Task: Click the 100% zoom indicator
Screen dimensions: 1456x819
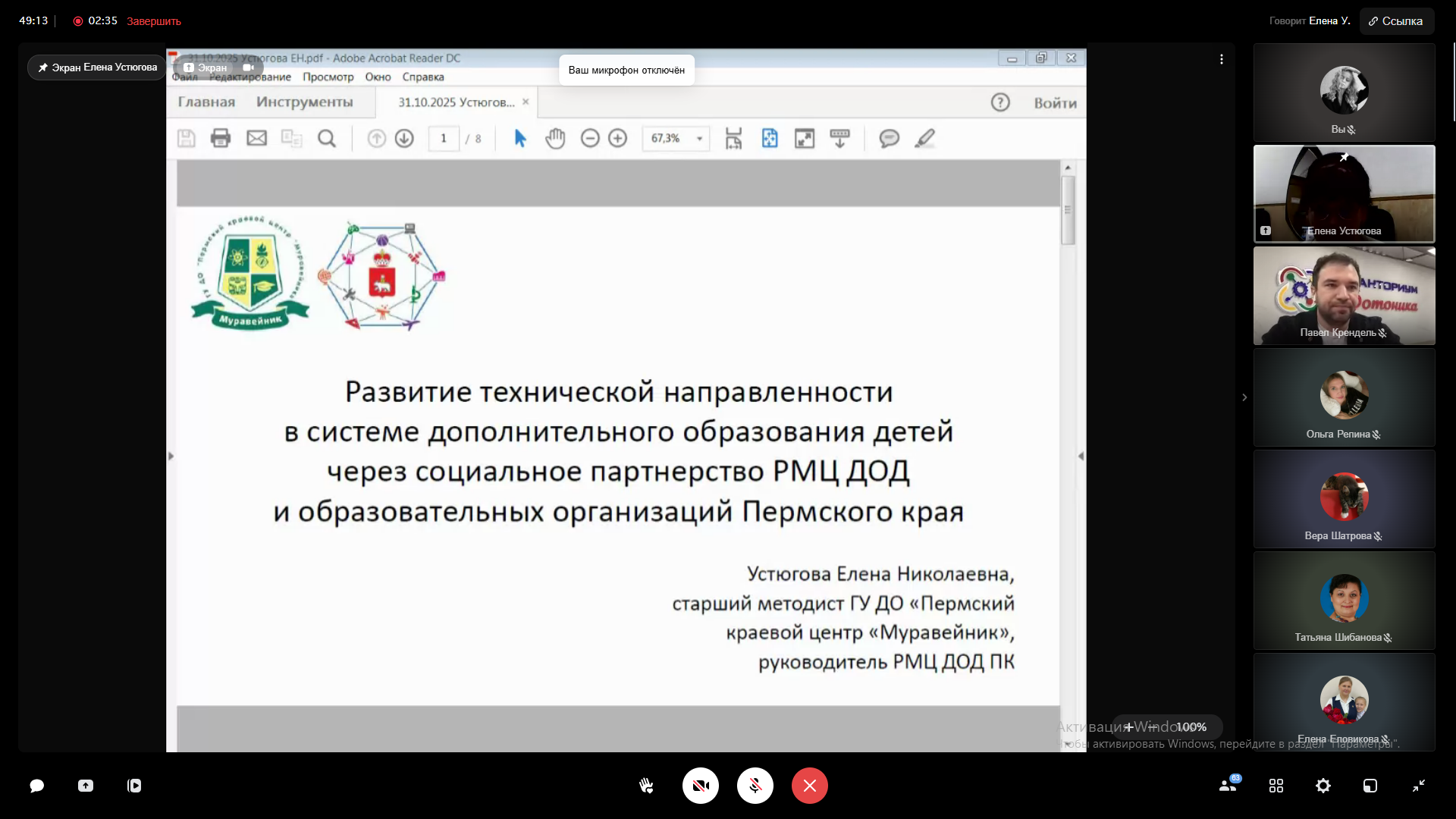Action: (x=1191, y=726)
